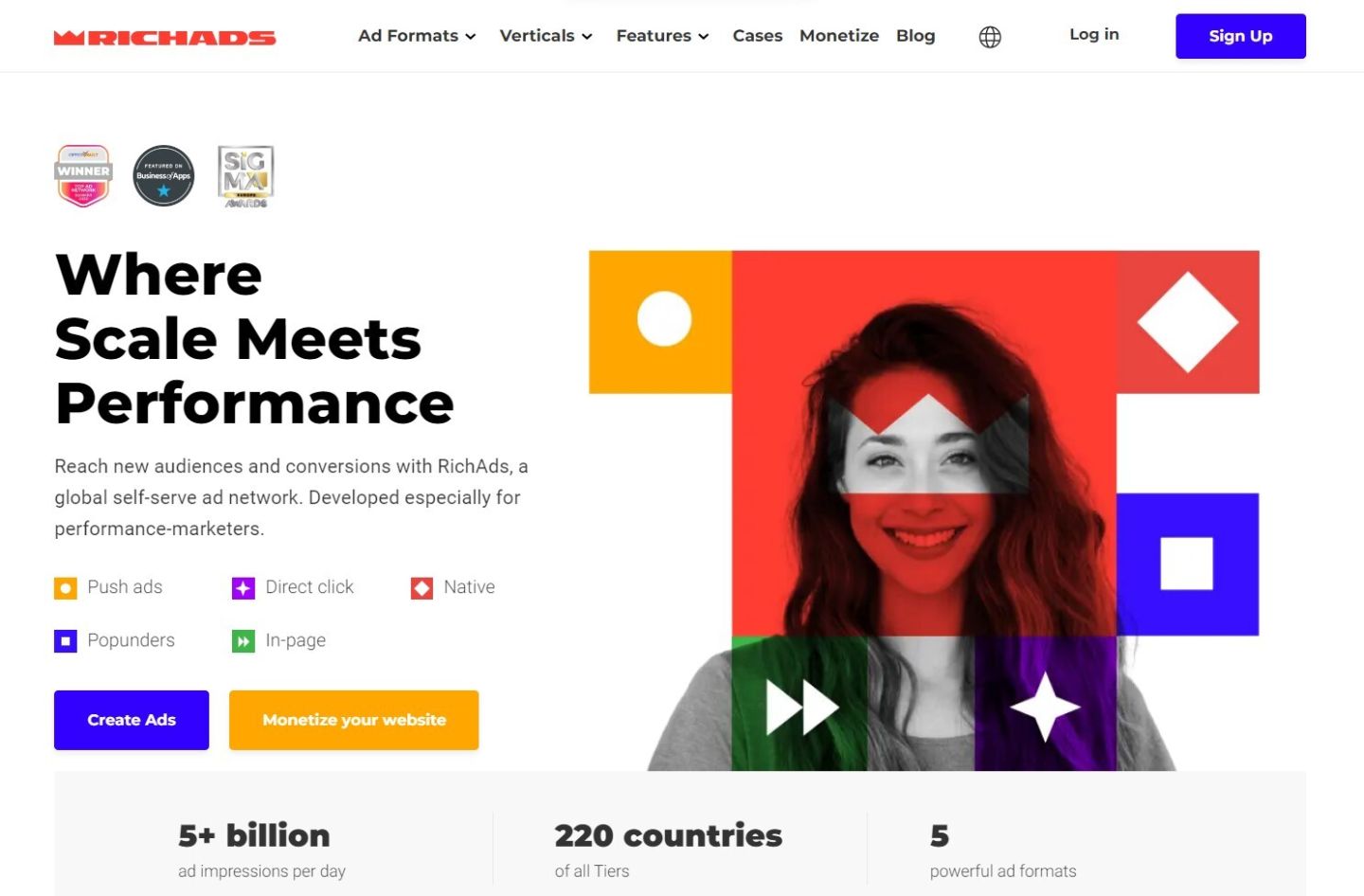Click the Business of Apps badge
1364x896 pixels.
[x=164, y=175]
